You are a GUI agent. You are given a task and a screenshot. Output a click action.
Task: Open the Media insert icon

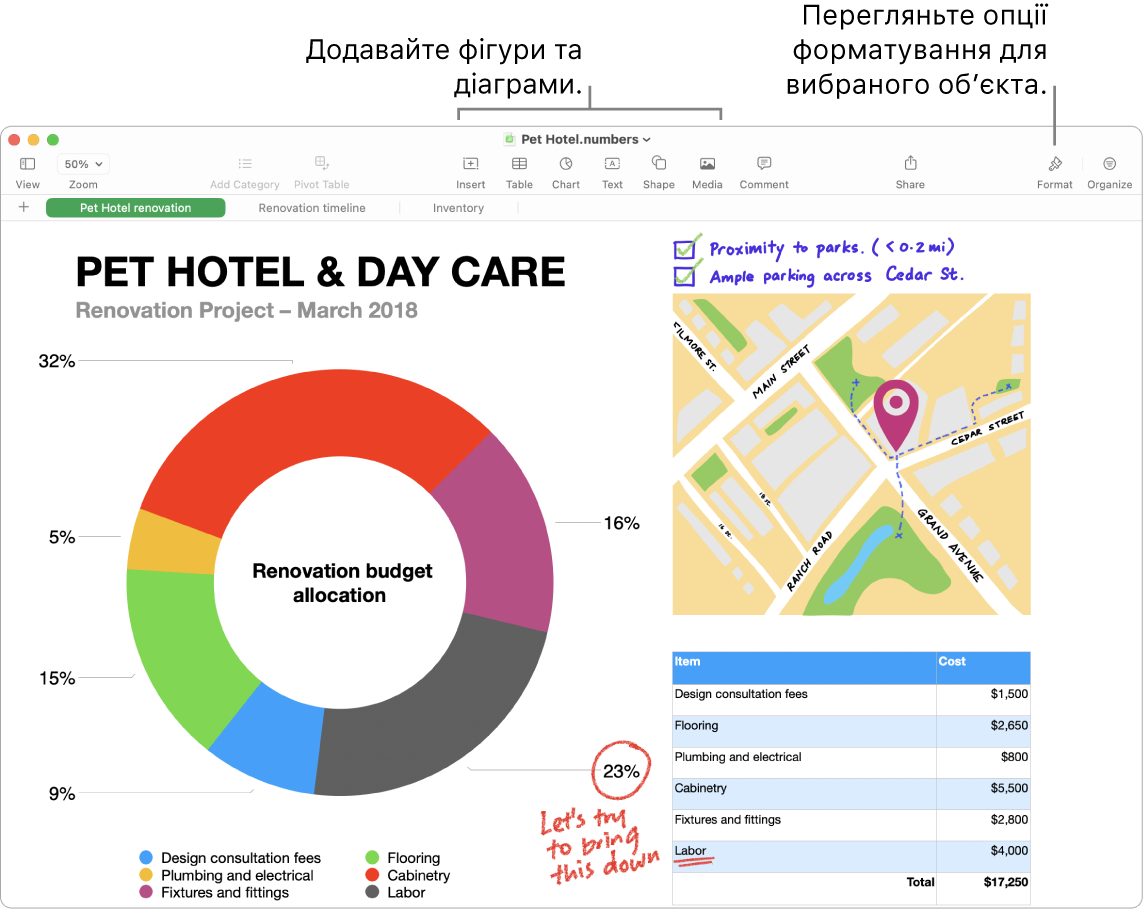707,164
